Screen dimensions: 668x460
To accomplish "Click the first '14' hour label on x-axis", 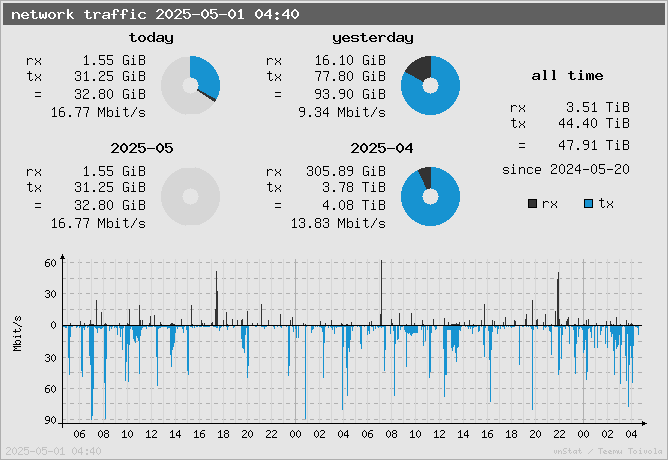I will pos(175,434).
